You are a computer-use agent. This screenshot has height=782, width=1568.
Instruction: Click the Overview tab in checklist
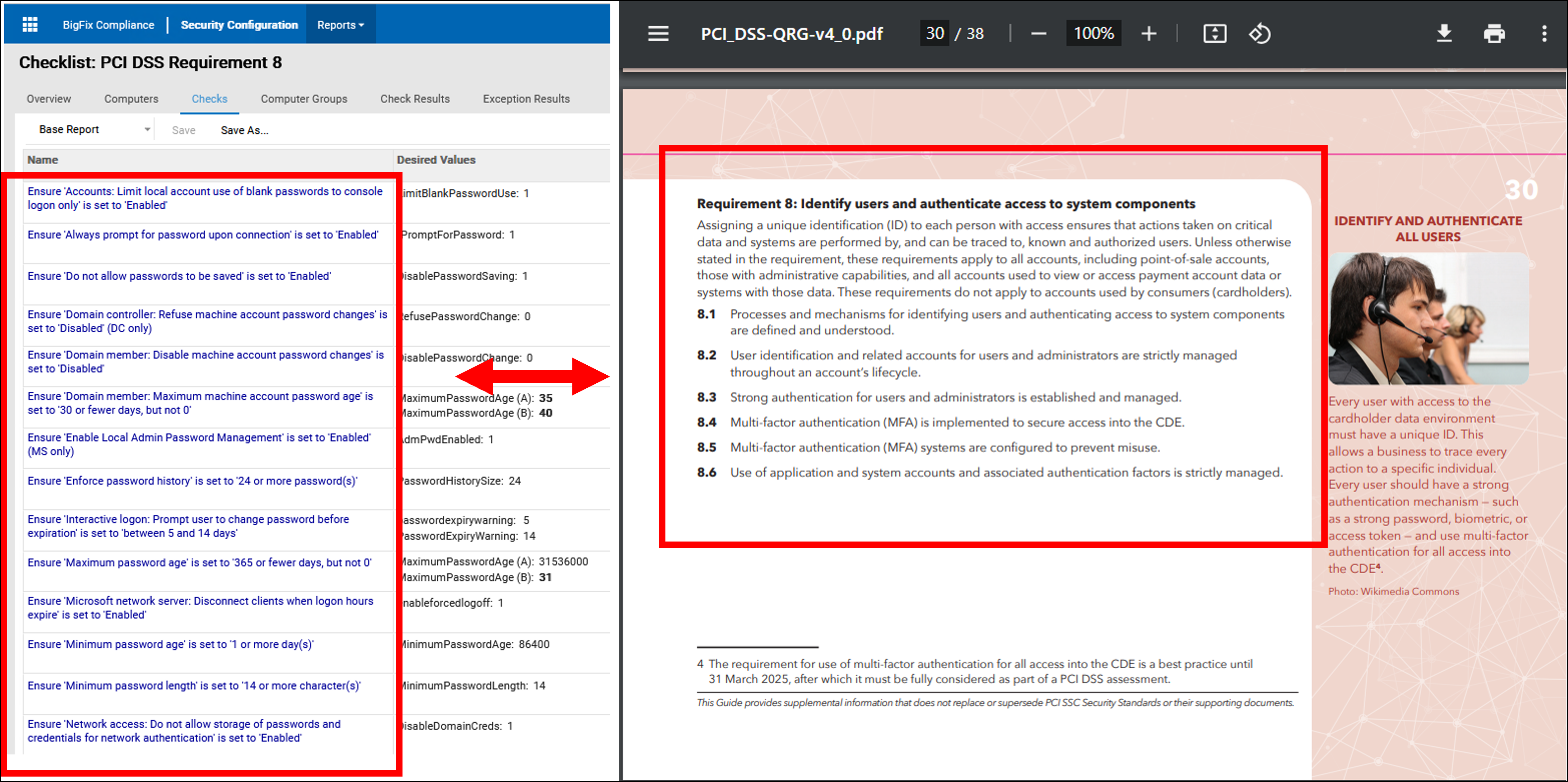[x=48, y=98]
